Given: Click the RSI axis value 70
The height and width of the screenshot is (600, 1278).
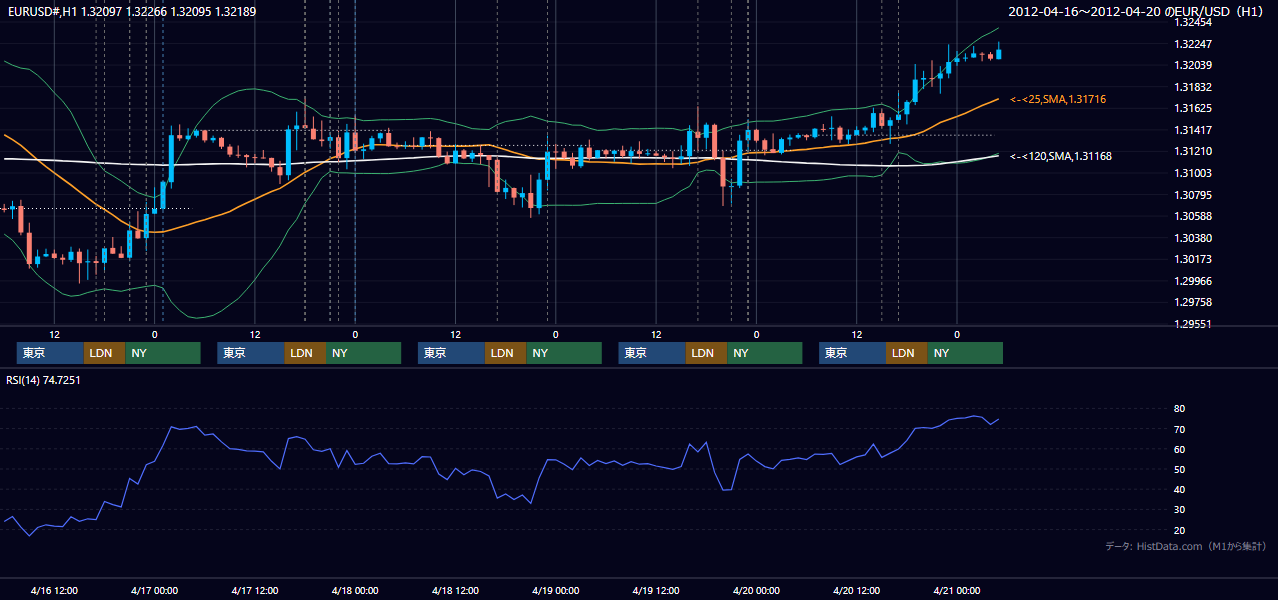Looking at the screenshot, I should 1180,429.
